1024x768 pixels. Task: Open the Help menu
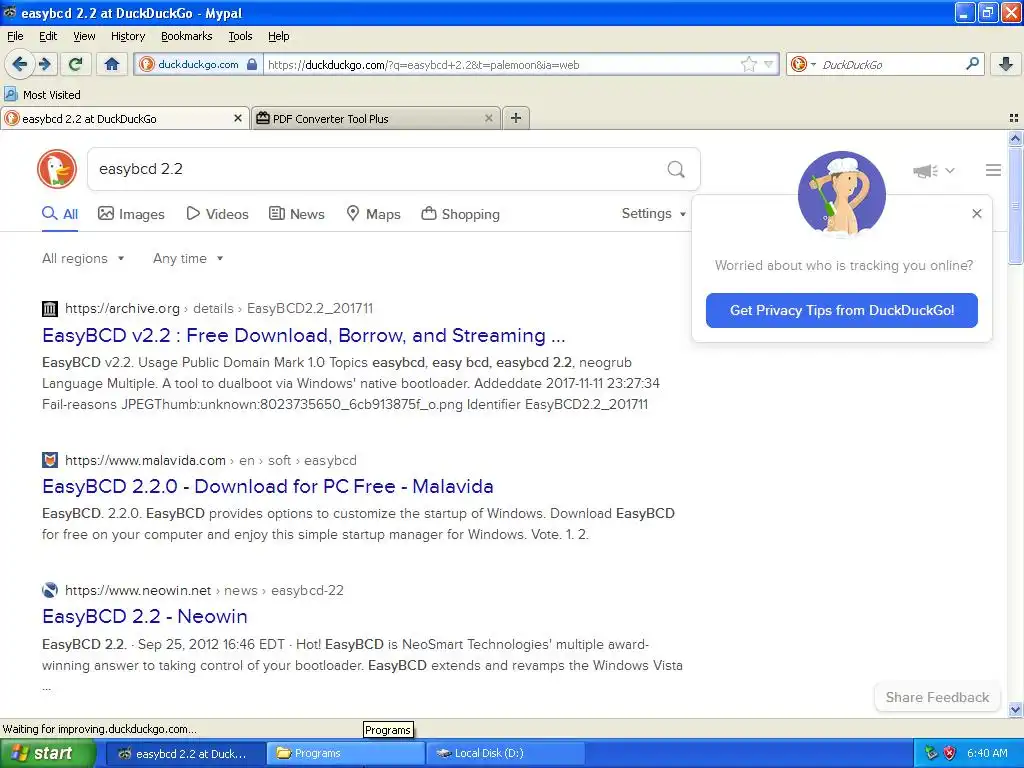click(x=278, y=36)
